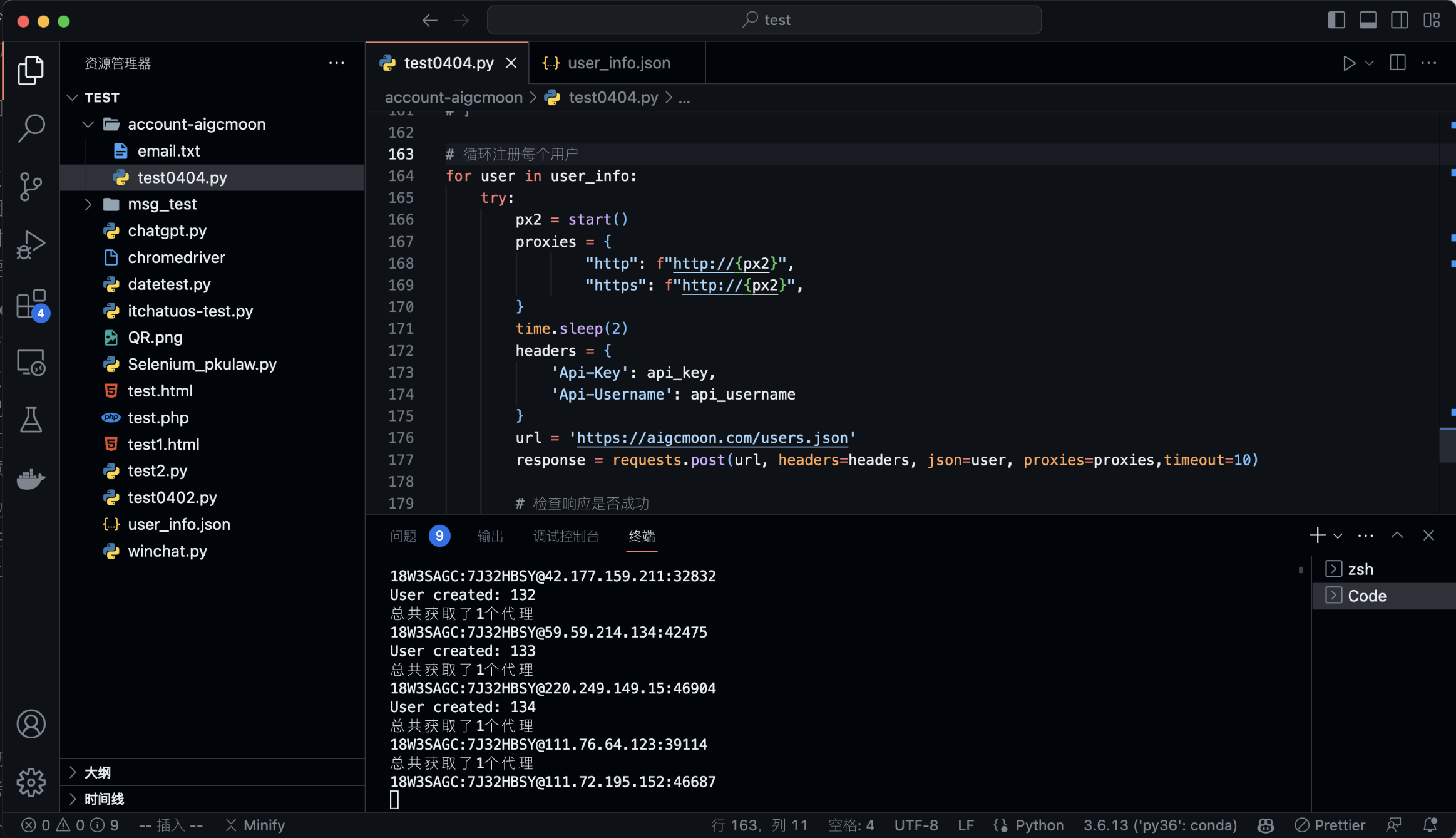Open the Source Control view
The image size is (1456, 838).
[x=31, y=187]
